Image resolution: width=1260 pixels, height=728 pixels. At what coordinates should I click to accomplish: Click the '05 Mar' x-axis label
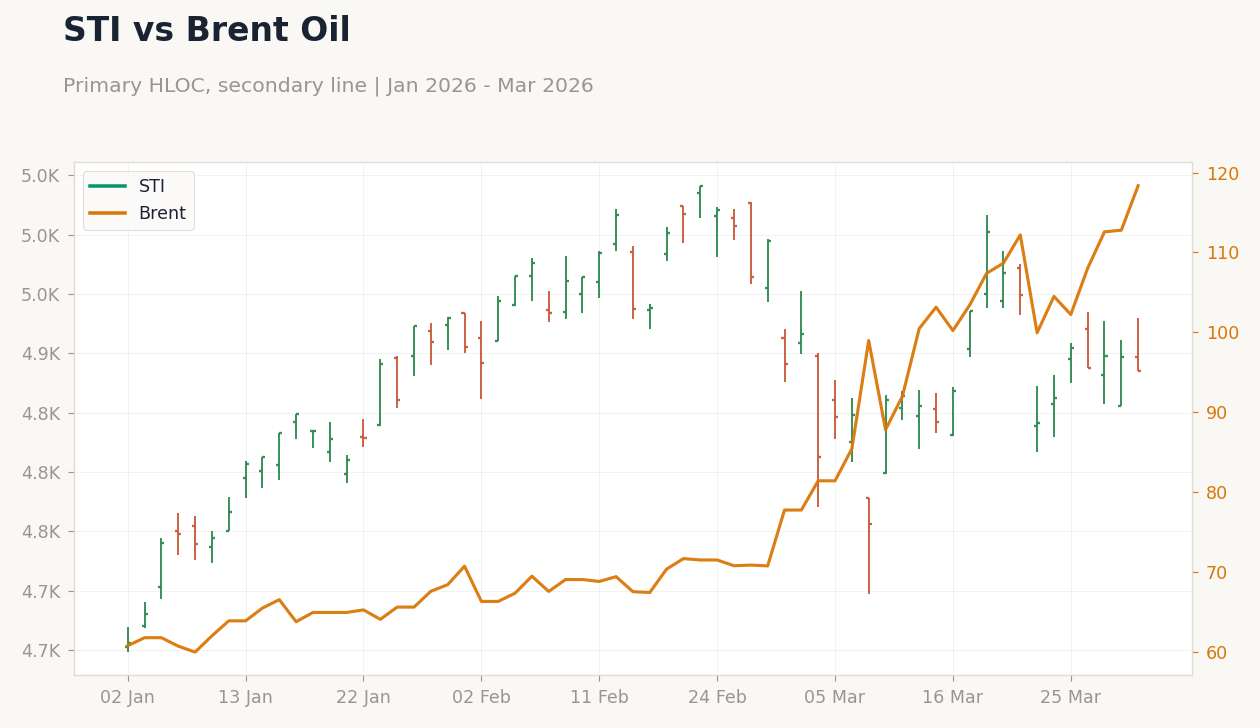835,698
